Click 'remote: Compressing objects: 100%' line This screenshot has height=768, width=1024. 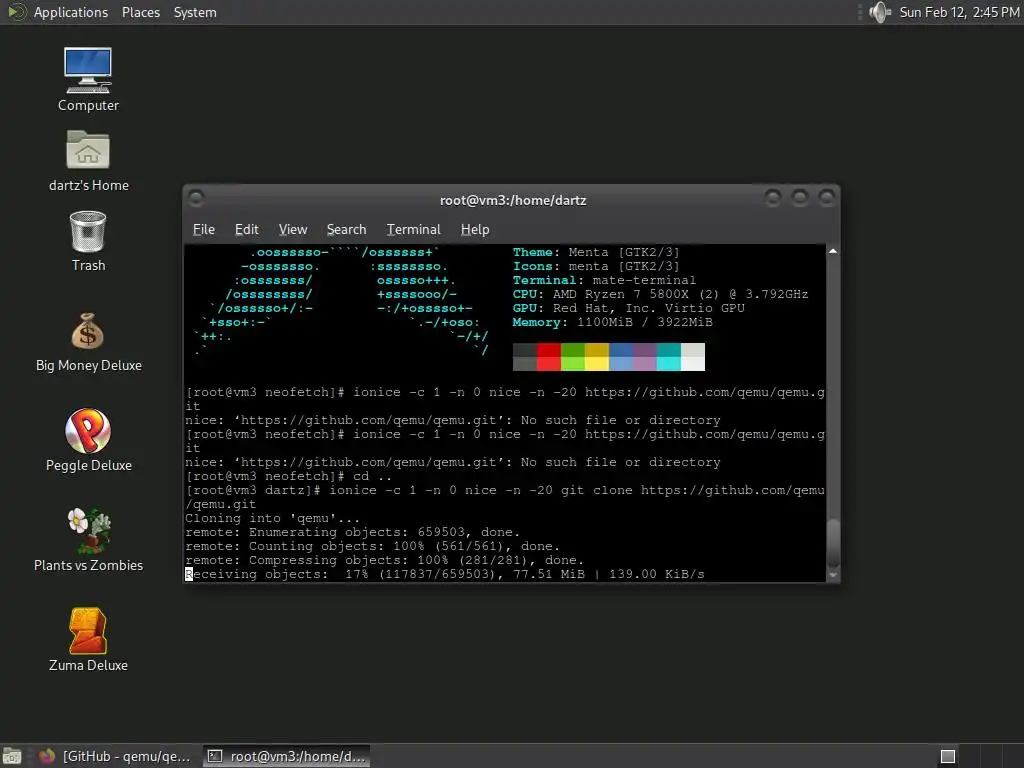point(385,560)
